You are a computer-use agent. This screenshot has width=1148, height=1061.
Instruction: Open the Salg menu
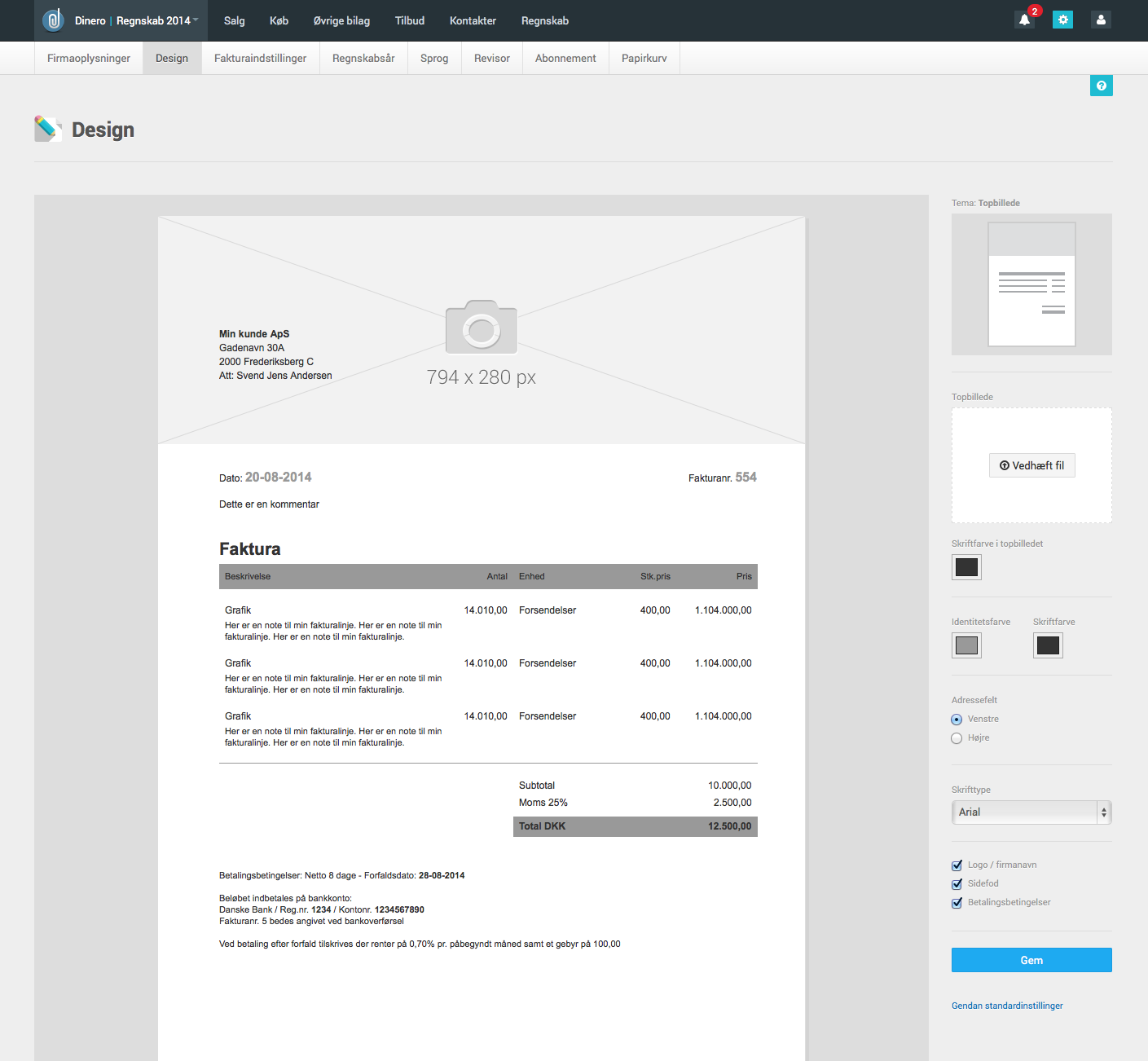(234, 20)
